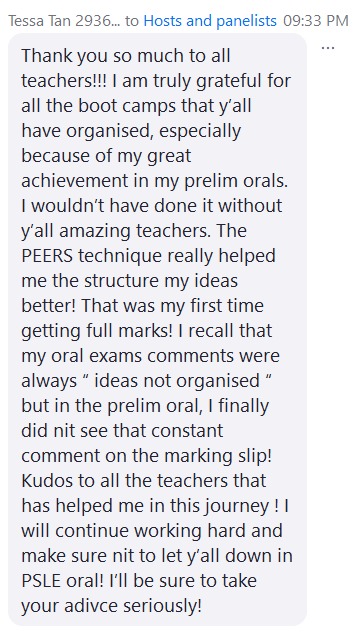
Task: Click the phrase "boot camps" in the message
Action: coord(127,106)
